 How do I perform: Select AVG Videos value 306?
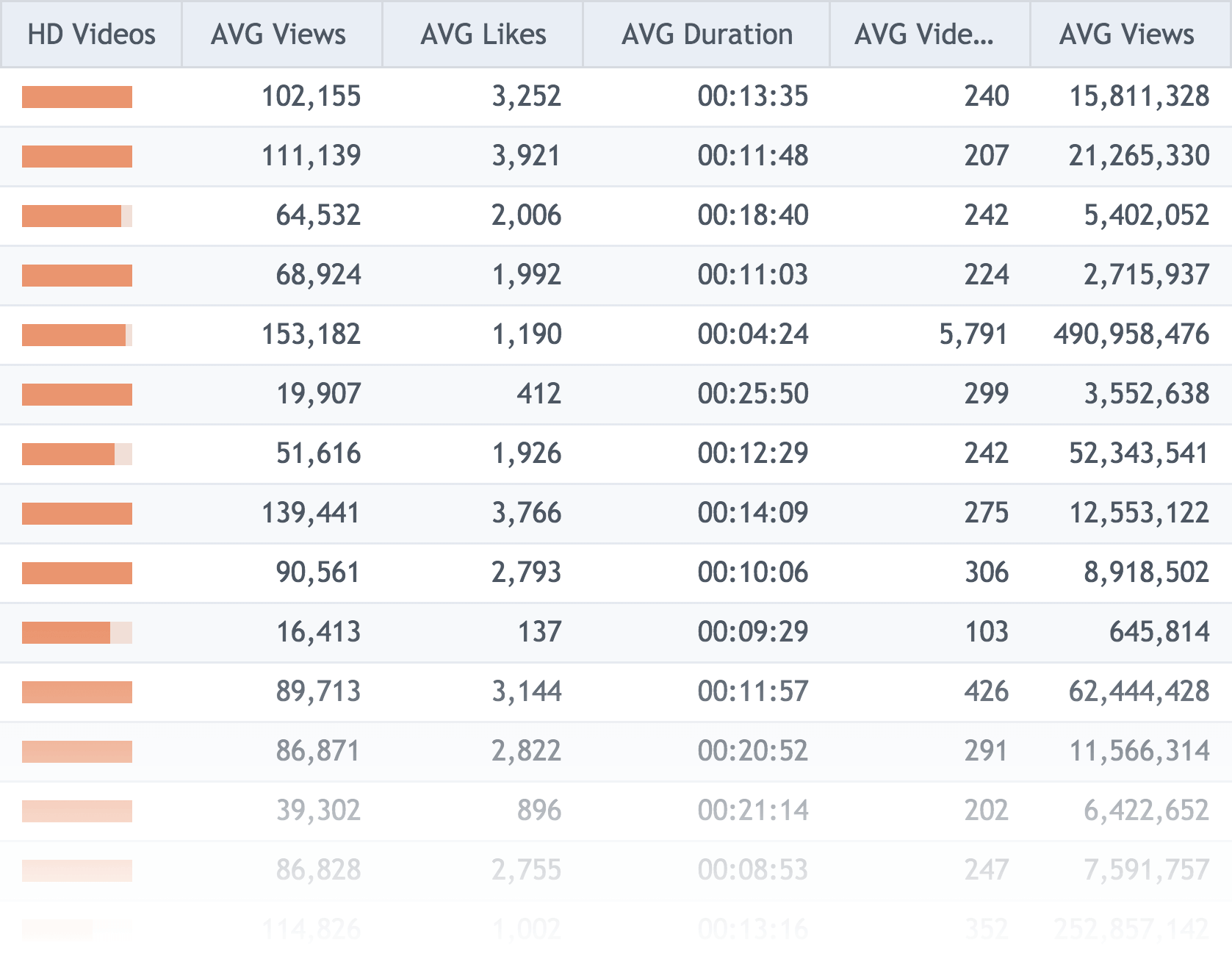point(987,572)
